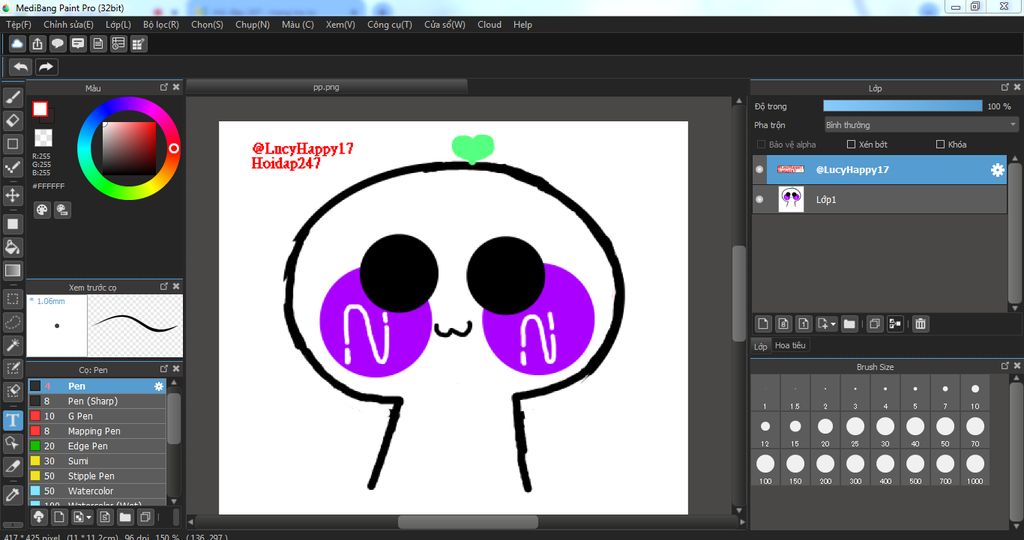
Task: Select the Select Pen tool
Action: point(12,368)
